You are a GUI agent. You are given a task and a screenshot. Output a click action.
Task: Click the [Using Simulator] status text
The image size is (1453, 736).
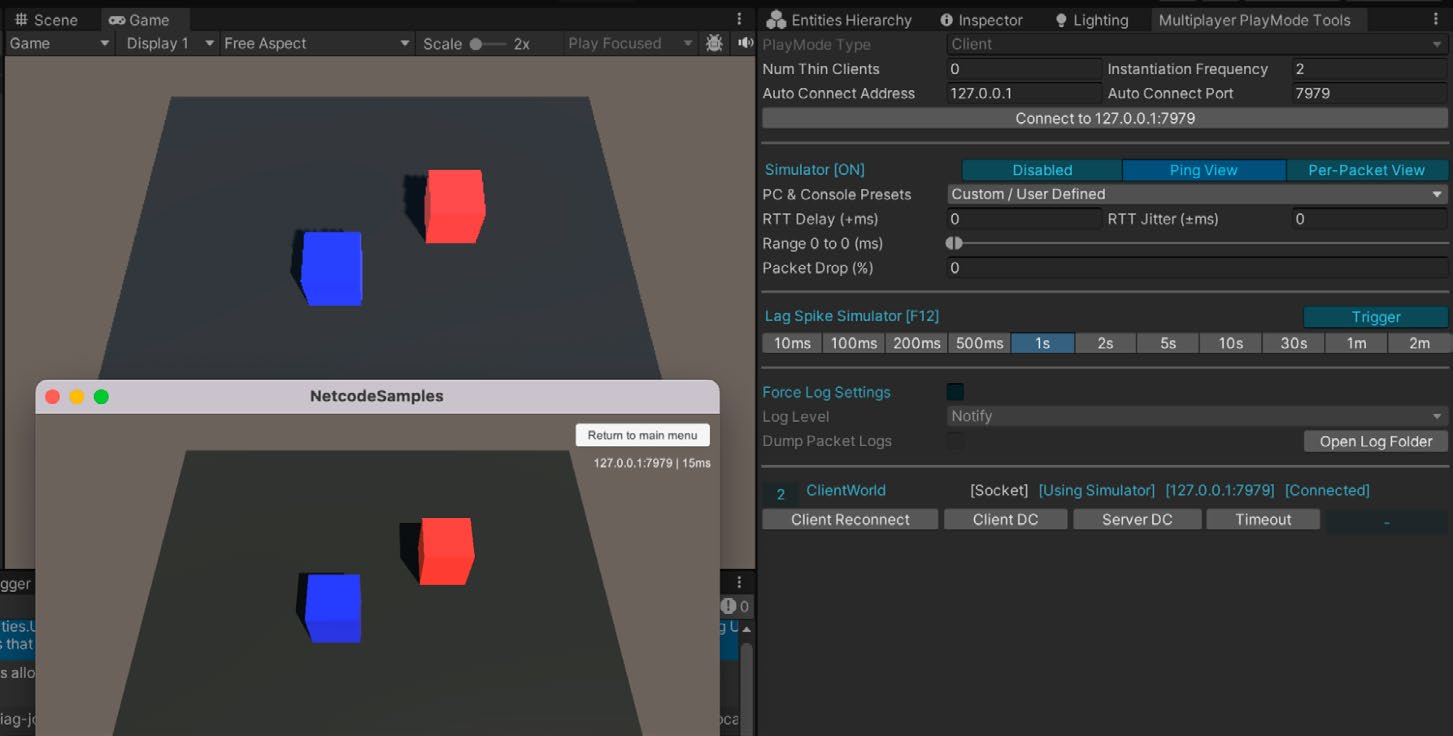tap(1097, 491)
